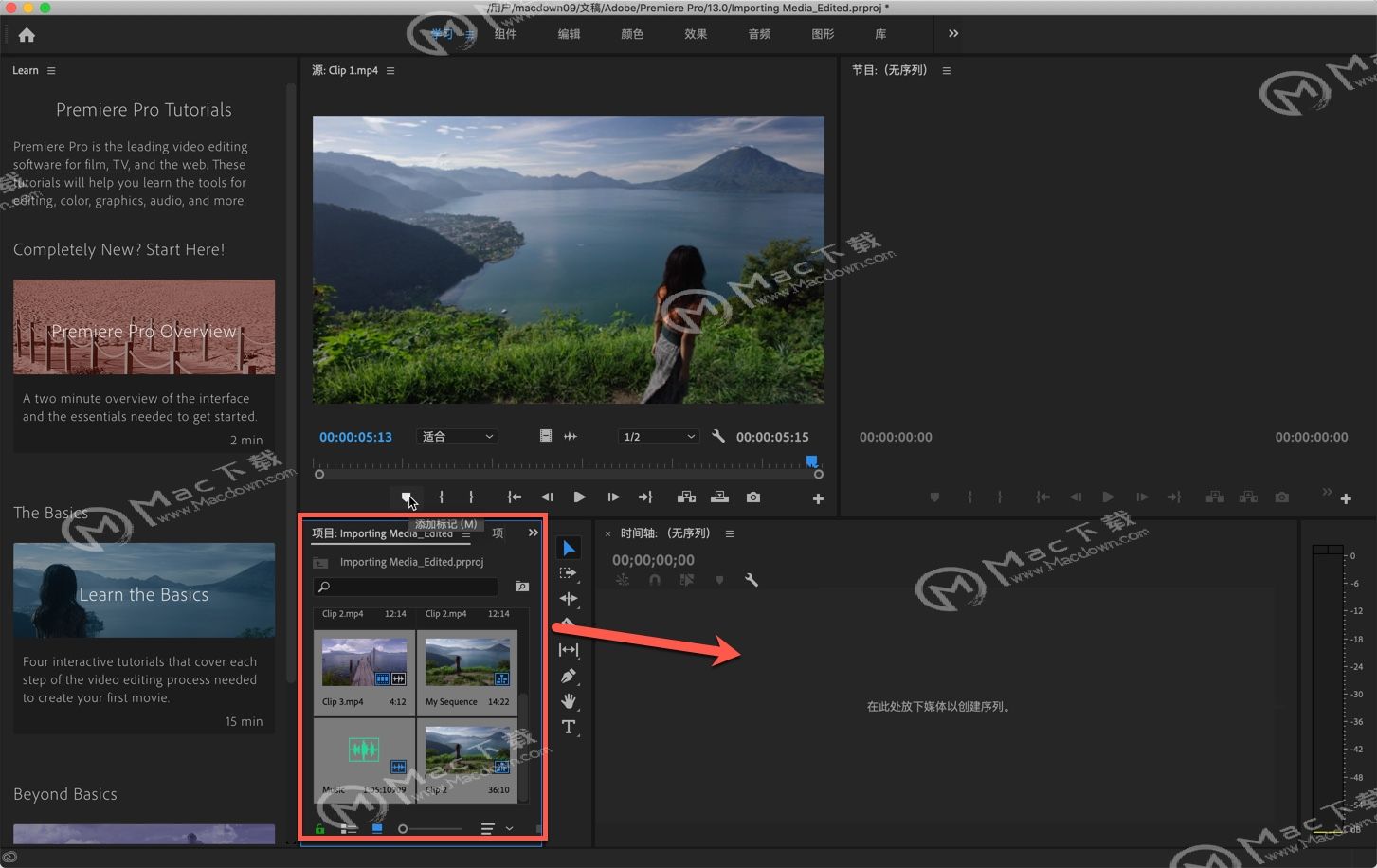Open Source monitor wrench settings
Screen dimensions: 1377x868
pos(718,437)
